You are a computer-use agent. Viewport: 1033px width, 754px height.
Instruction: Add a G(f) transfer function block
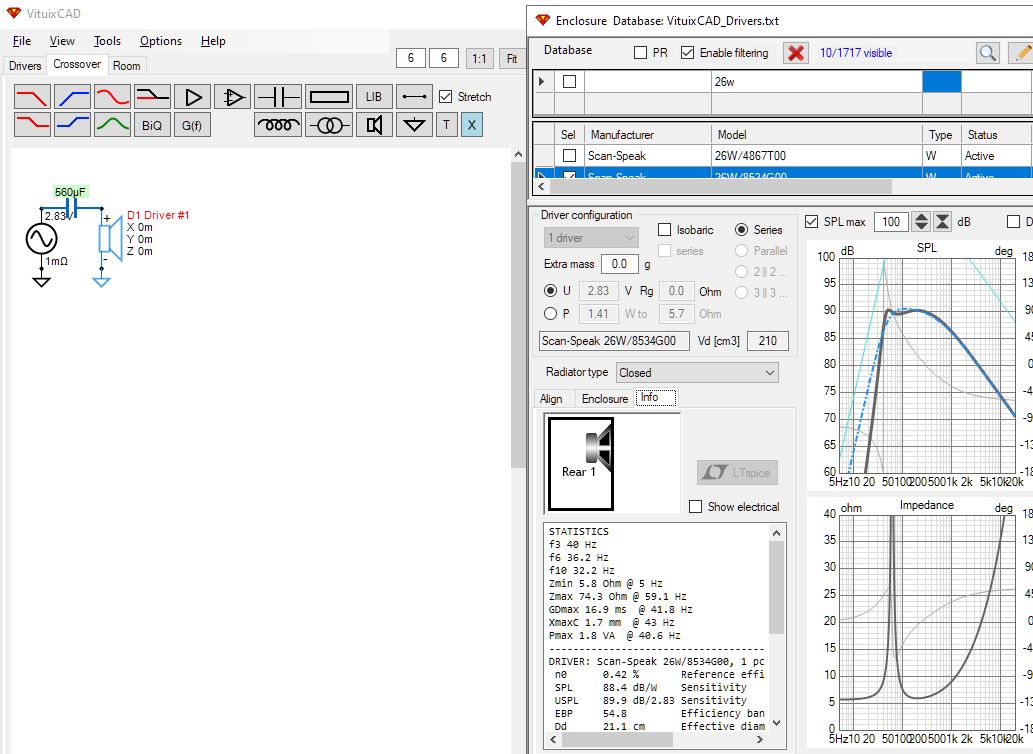click(x=192, y=124)
